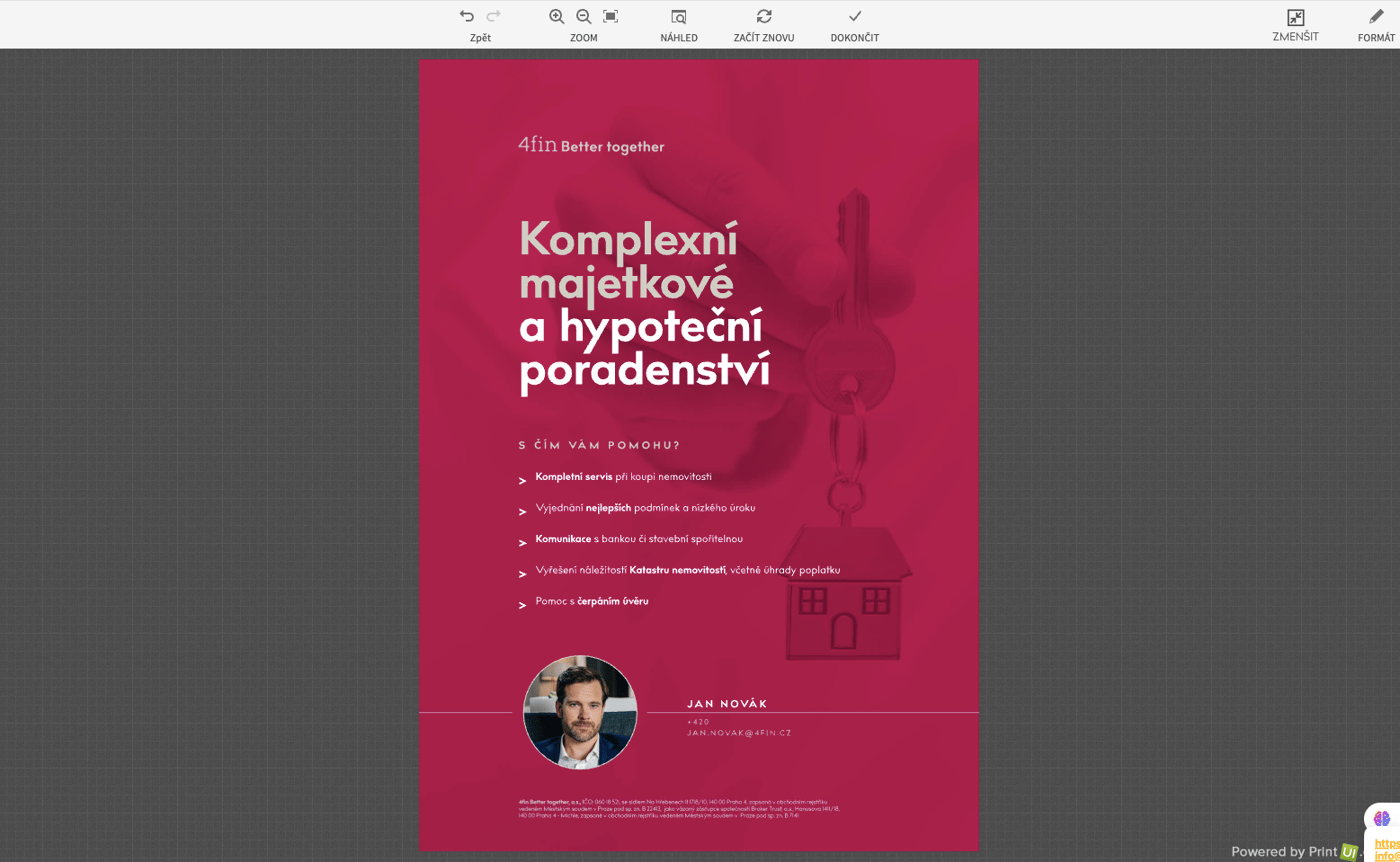The height and width of the screenshot is (862, 1400).
Task: Click Jan Novák's circular profile photo
Action: click(580, 712)
